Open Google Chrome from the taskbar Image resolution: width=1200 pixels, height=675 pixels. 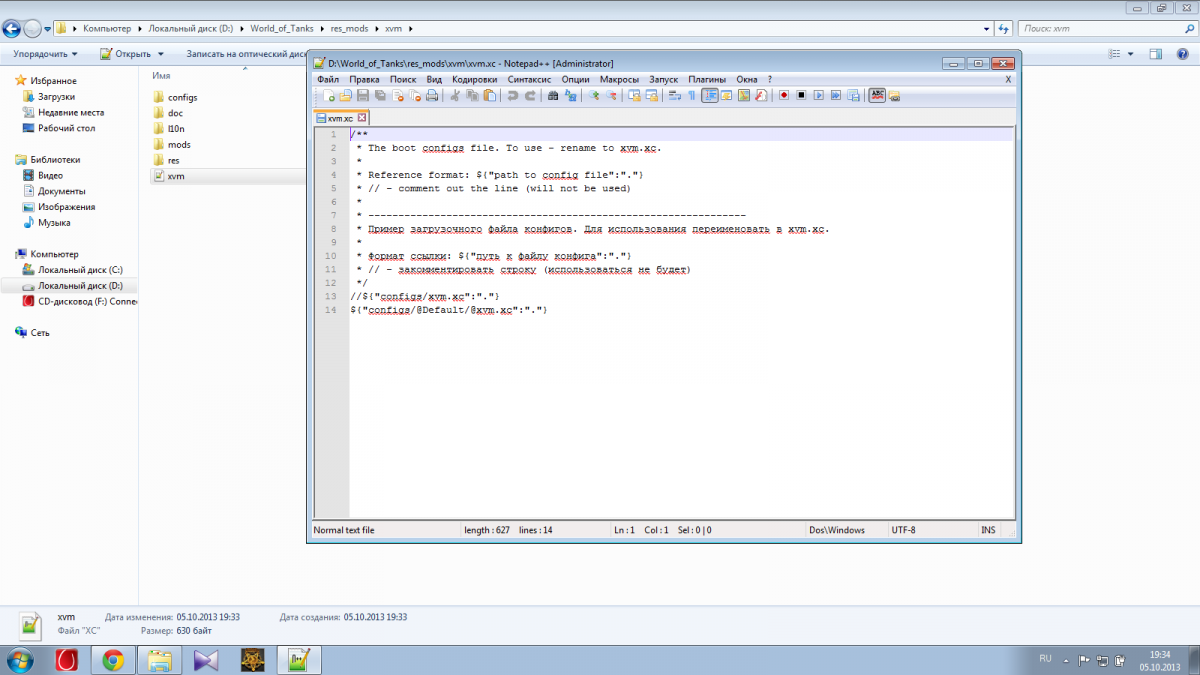click(113, 659)
